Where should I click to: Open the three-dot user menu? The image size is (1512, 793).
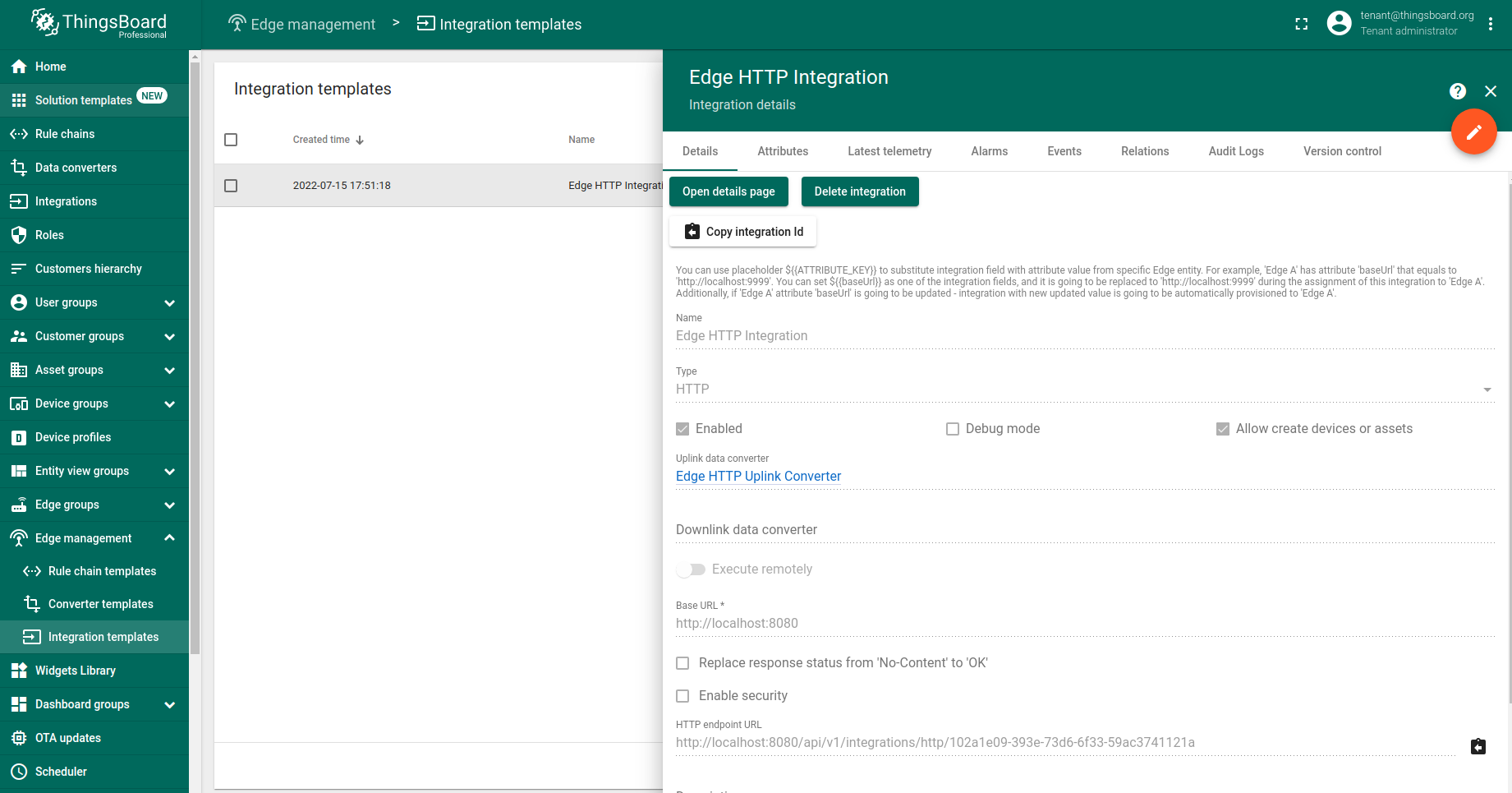click(1491, 24)
